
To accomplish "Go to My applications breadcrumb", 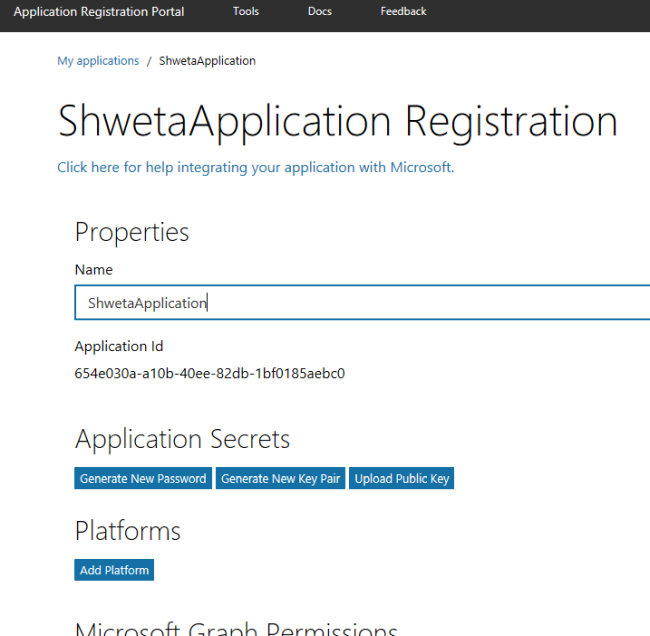I will 98,61.
